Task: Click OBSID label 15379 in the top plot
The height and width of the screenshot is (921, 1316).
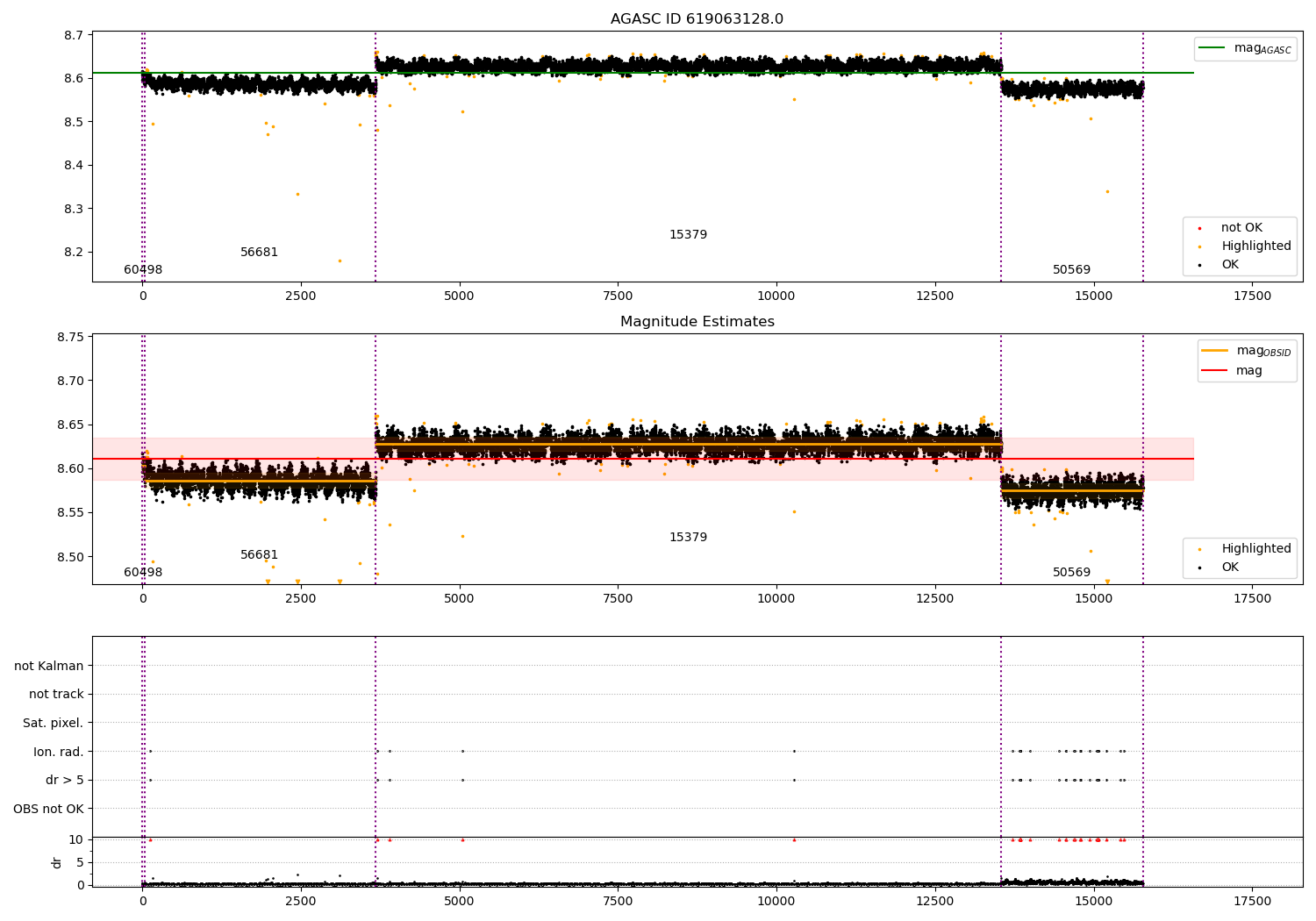Action: tap(688, 235)
